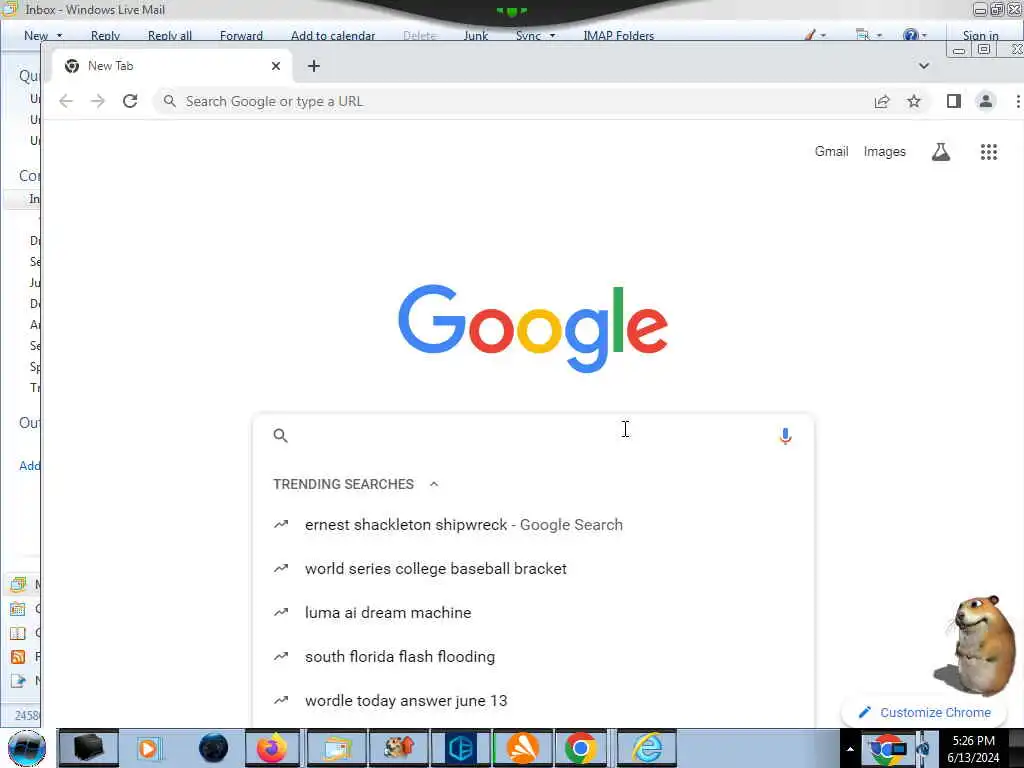
Task: Click the search magnifier in the Google box
Action: point(281,436)
